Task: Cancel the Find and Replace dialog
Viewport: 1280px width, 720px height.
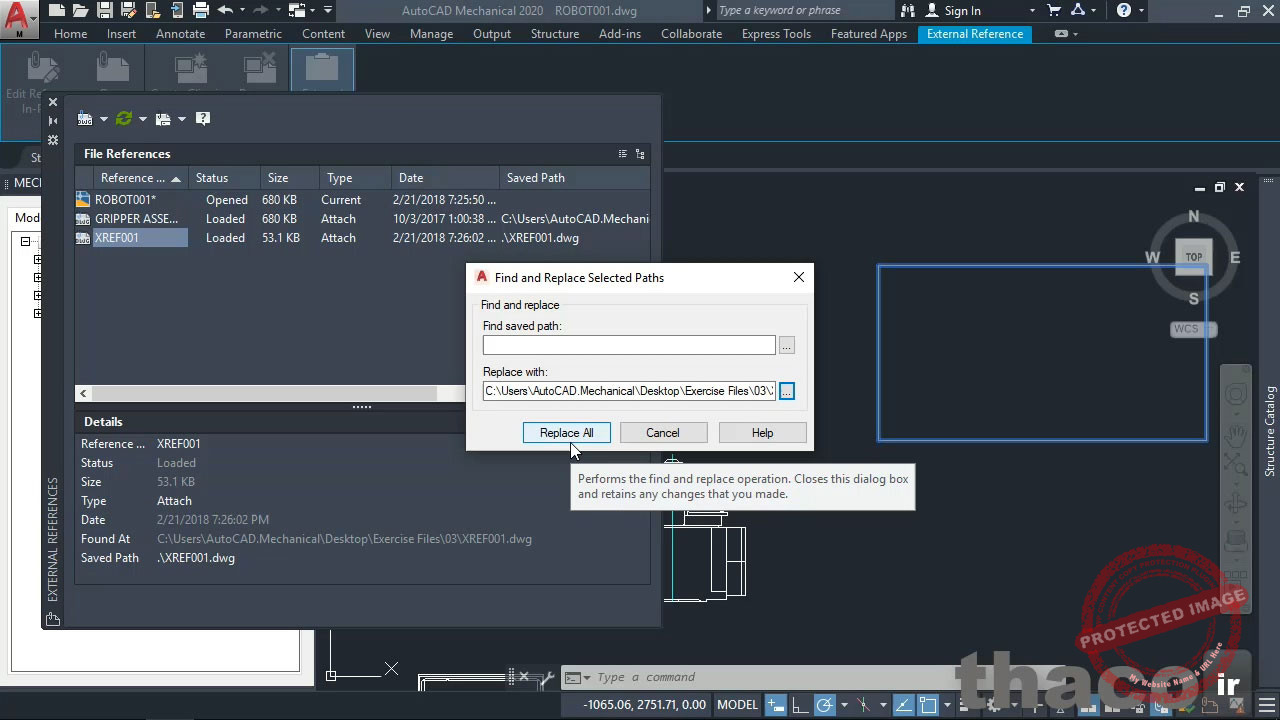Action: click(x=663, y=433)
